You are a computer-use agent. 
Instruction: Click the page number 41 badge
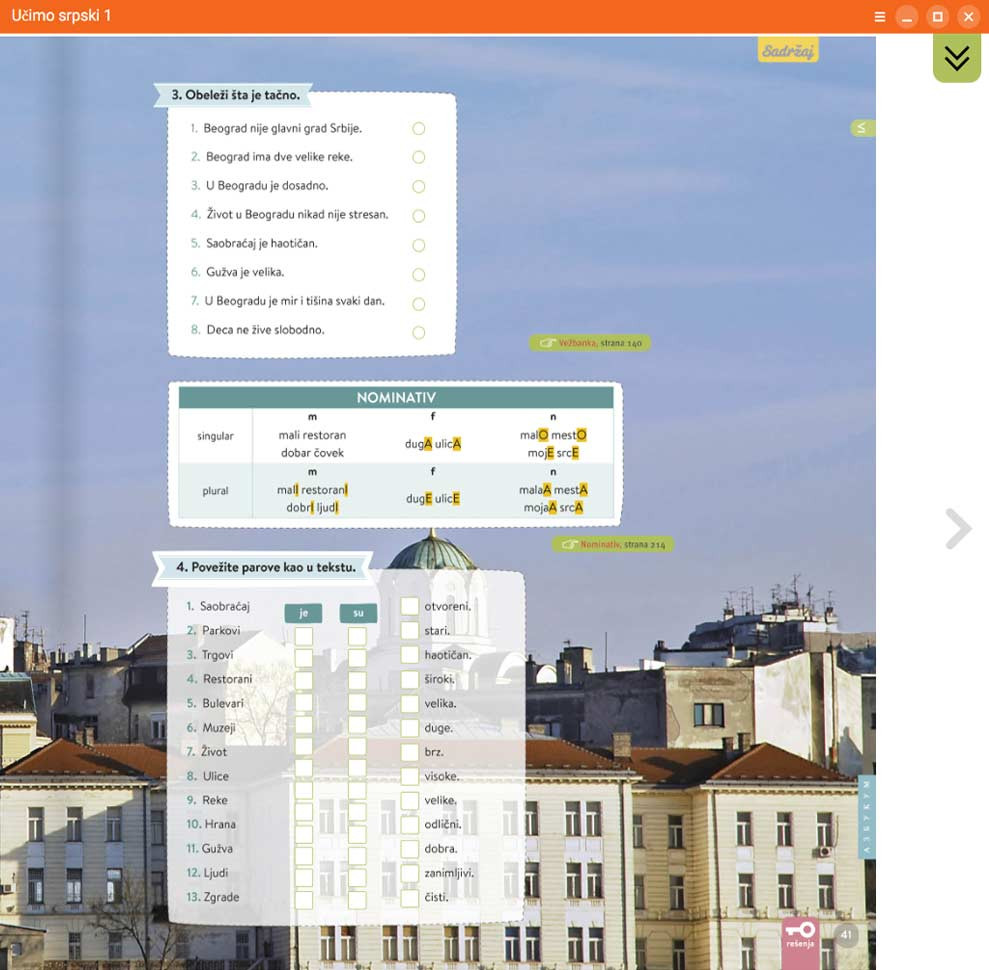pos(846,936)
